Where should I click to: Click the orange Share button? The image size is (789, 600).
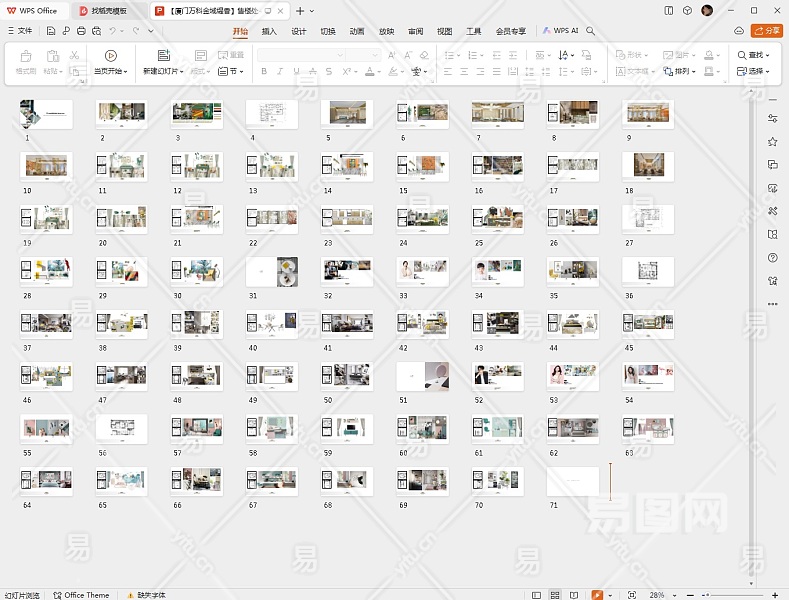pyautogui.click(x=766, y=31)
